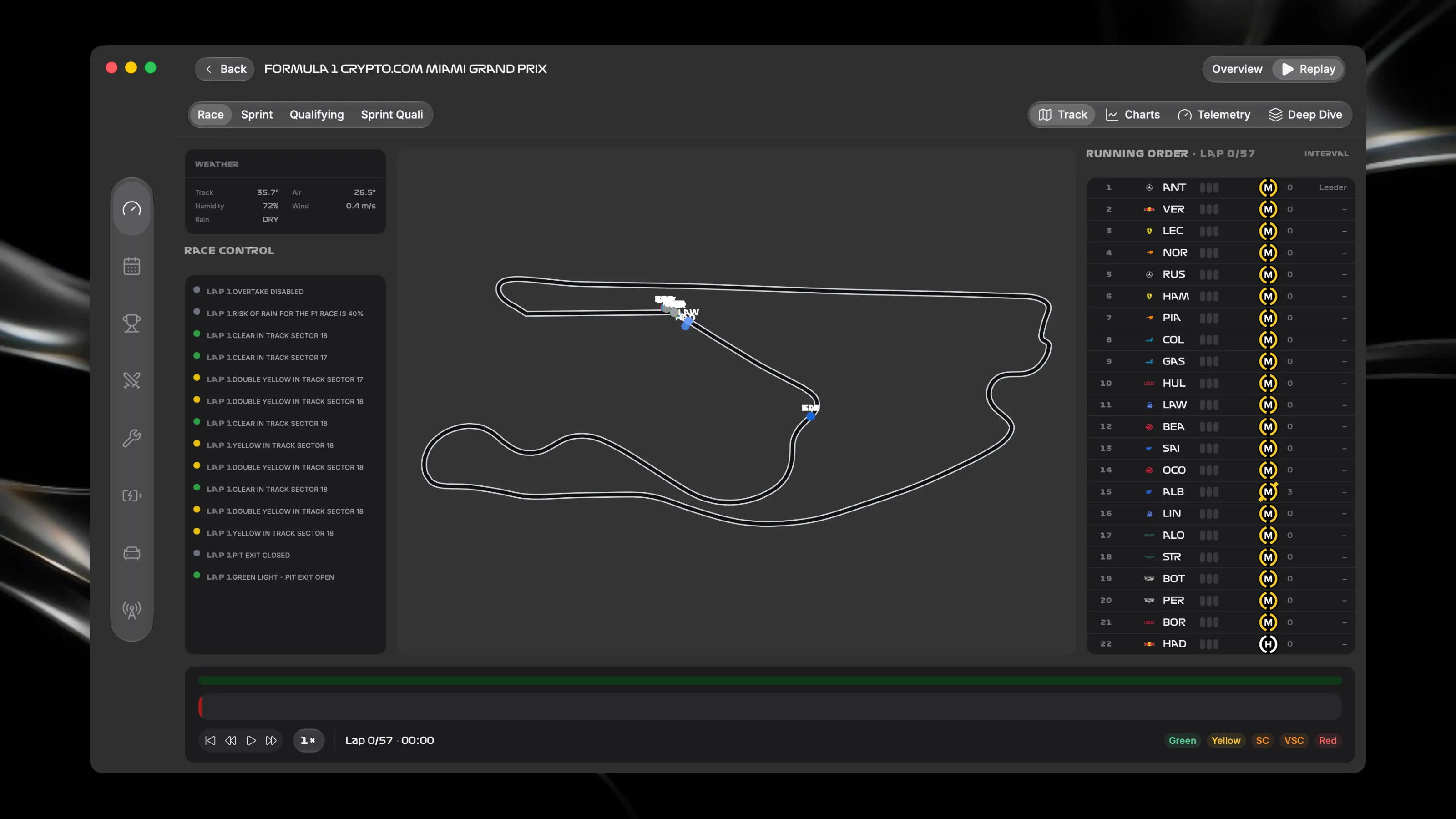The image size is (1456, 819).
Task: Switch to Overview mode
Action: (1237, 69)
